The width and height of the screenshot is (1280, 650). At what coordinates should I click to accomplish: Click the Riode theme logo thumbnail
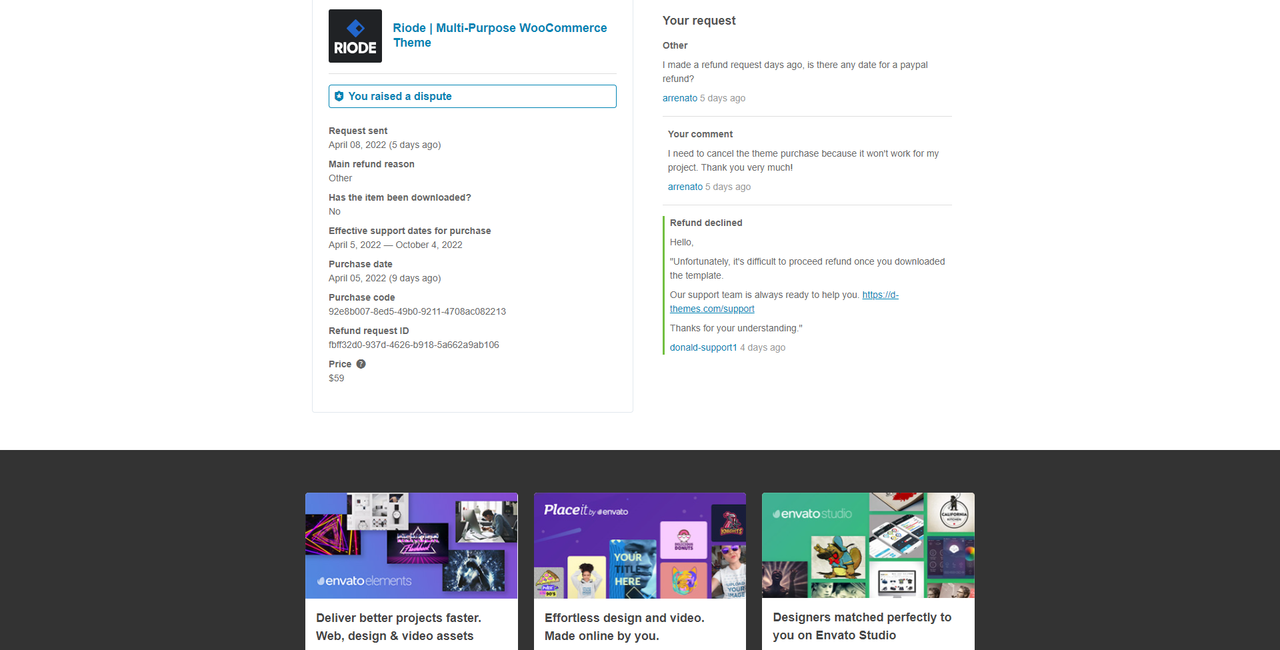(355, 36)
